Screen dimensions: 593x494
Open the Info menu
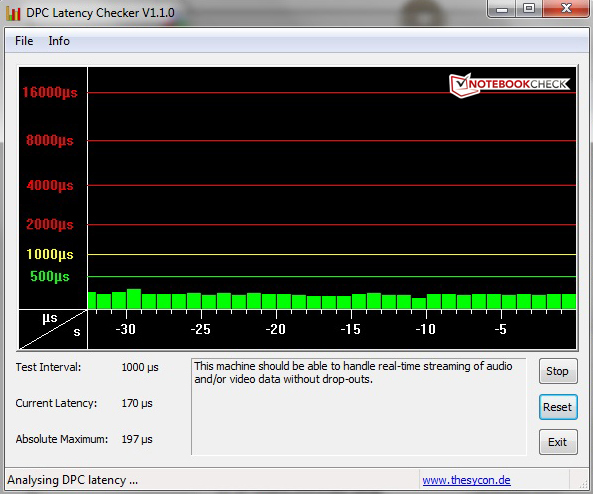click(59, 41)
